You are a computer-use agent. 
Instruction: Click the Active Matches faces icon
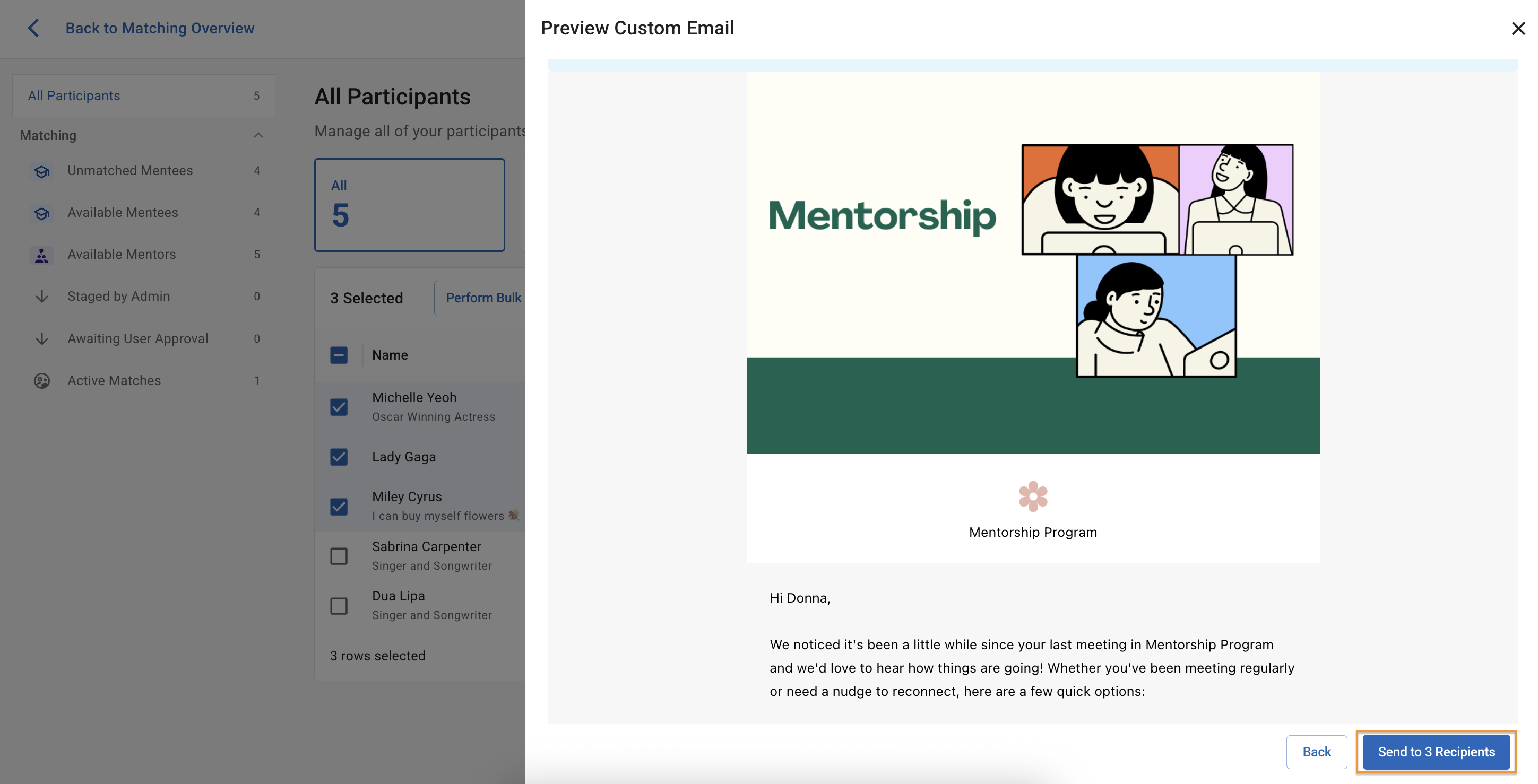41,381
